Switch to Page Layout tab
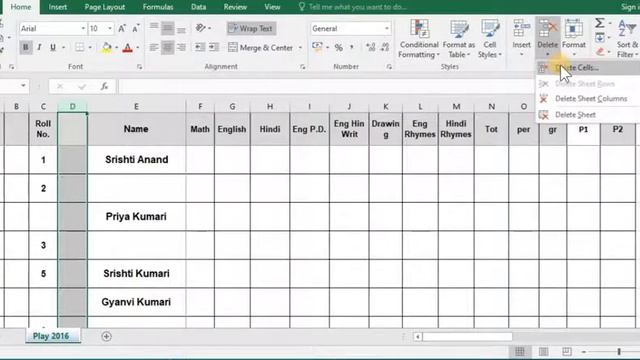Screen dimensions: 640x360 click(x=105, y=7)
